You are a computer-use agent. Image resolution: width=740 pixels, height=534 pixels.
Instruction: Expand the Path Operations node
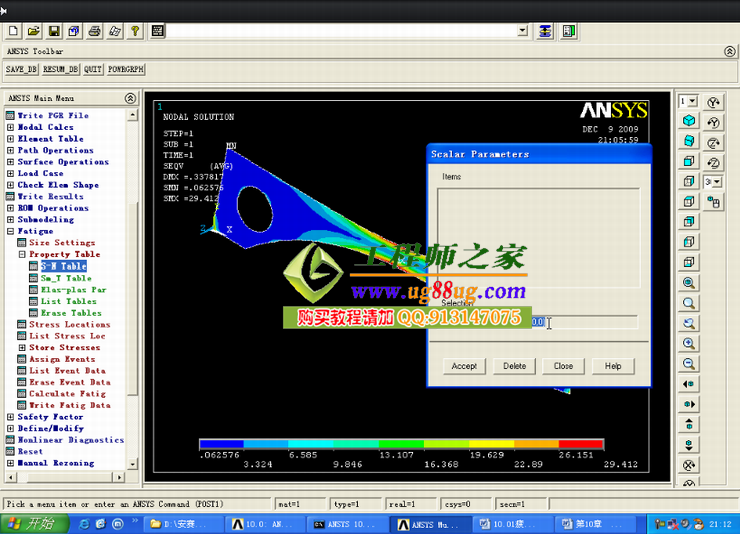coord(10,150)
